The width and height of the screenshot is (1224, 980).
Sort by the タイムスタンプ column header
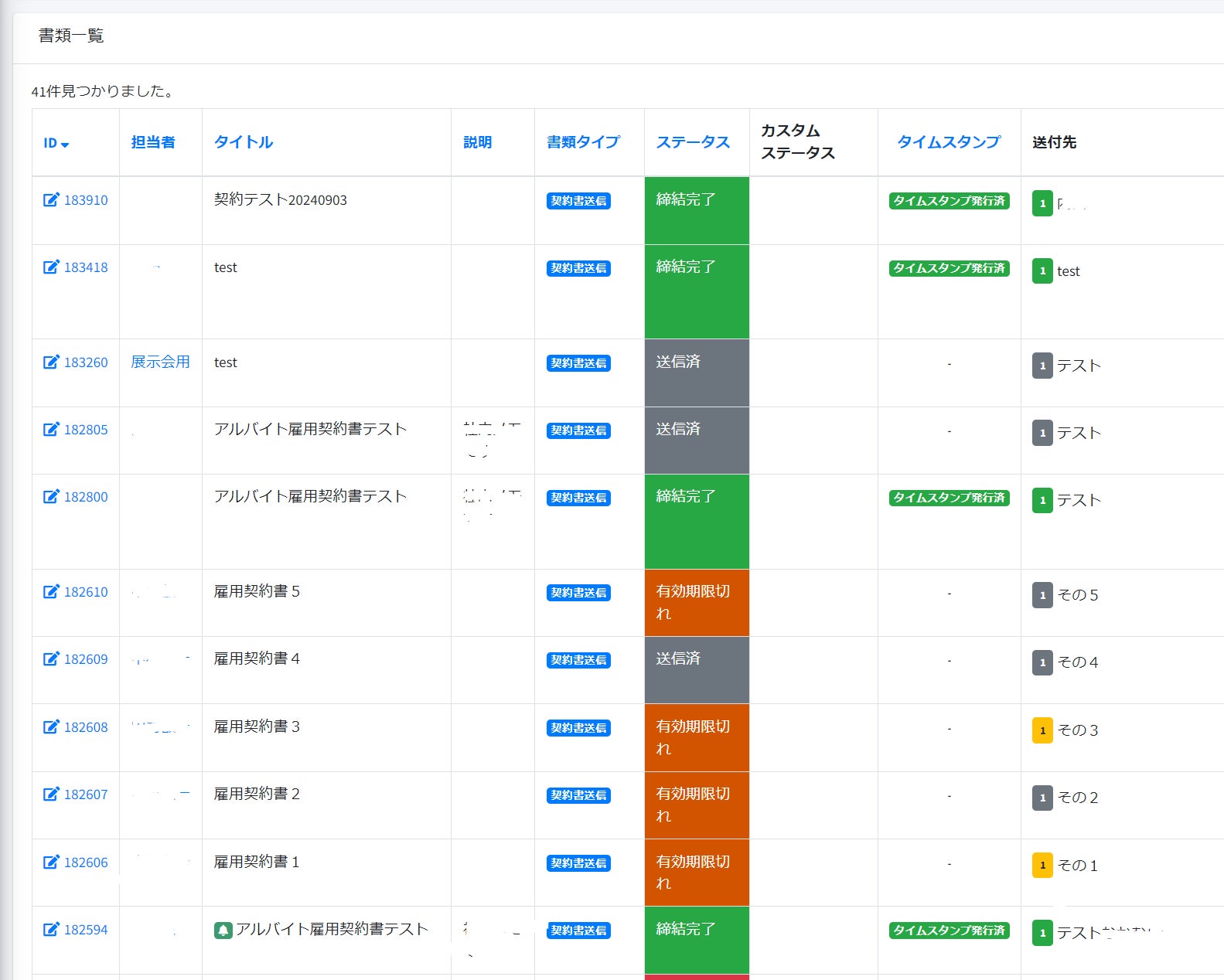pos(949,142)
